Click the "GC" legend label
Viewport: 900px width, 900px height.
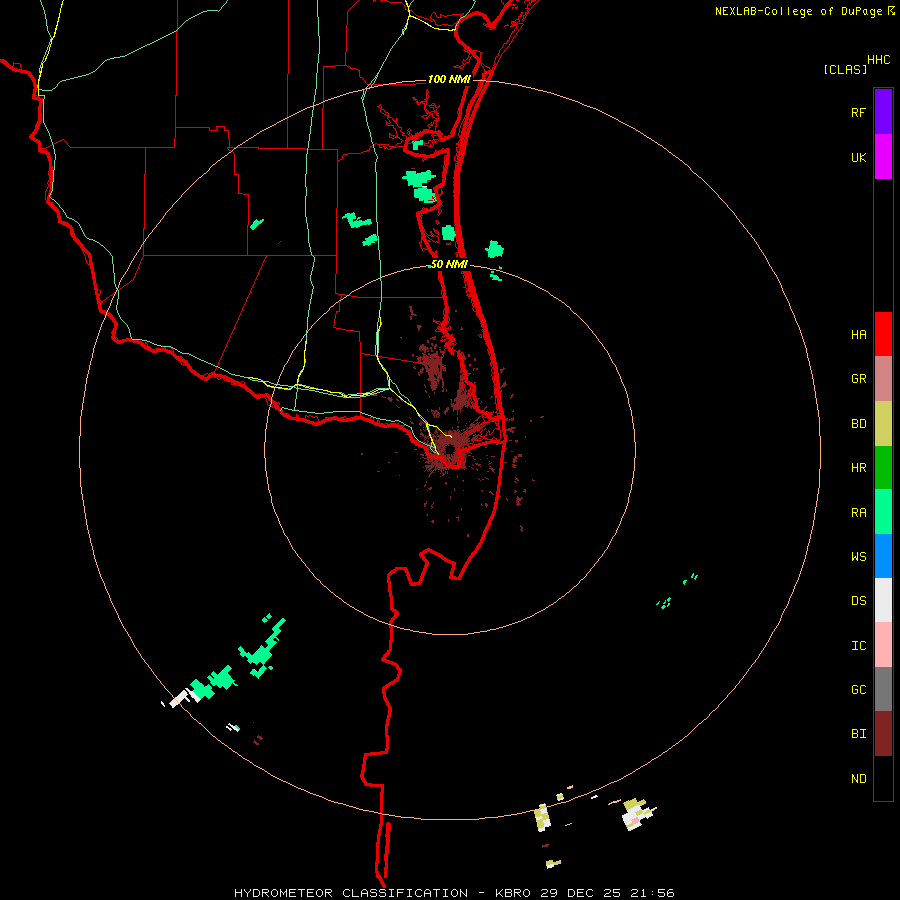858,690
